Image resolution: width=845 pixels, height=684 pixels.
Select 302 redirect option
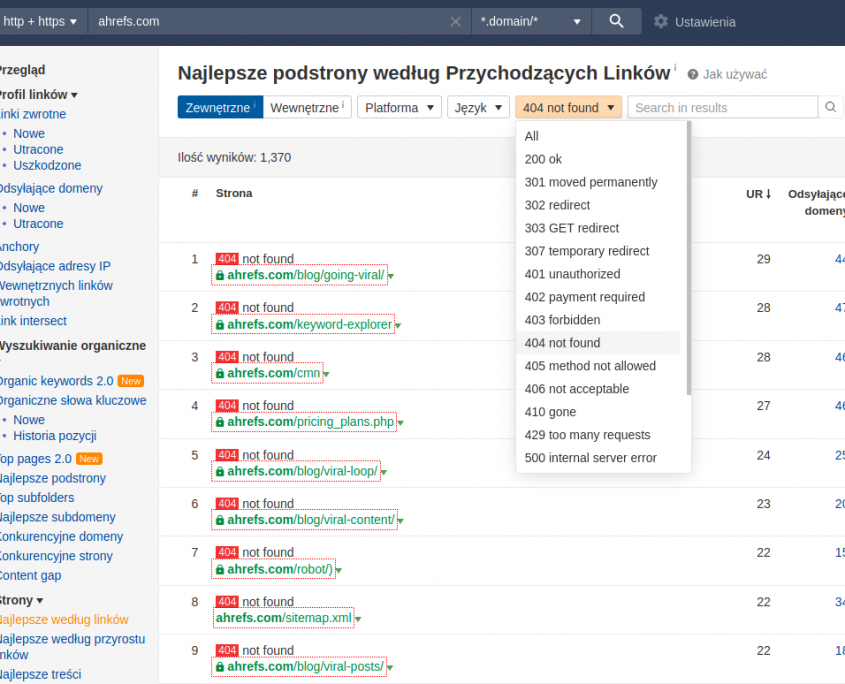point(598,205)
